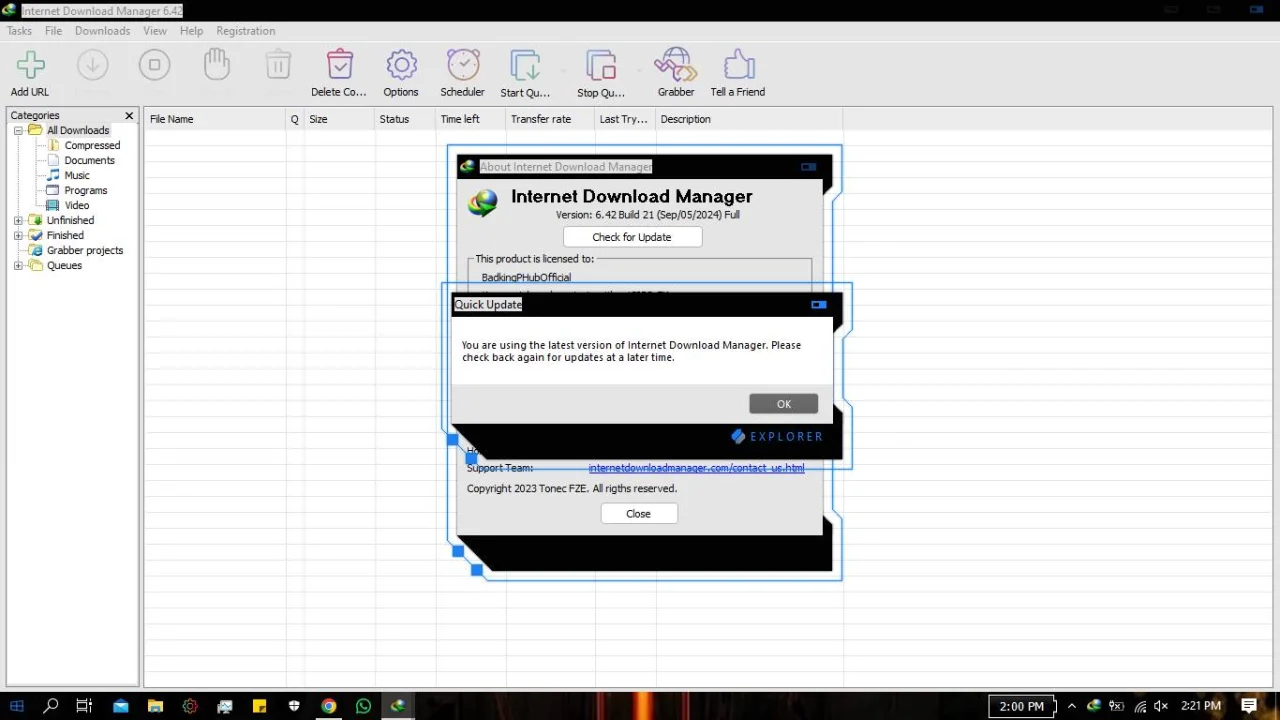Screen dimensions: 1280x720
Task: Select the Video category
Action: (x=77, y=206)
